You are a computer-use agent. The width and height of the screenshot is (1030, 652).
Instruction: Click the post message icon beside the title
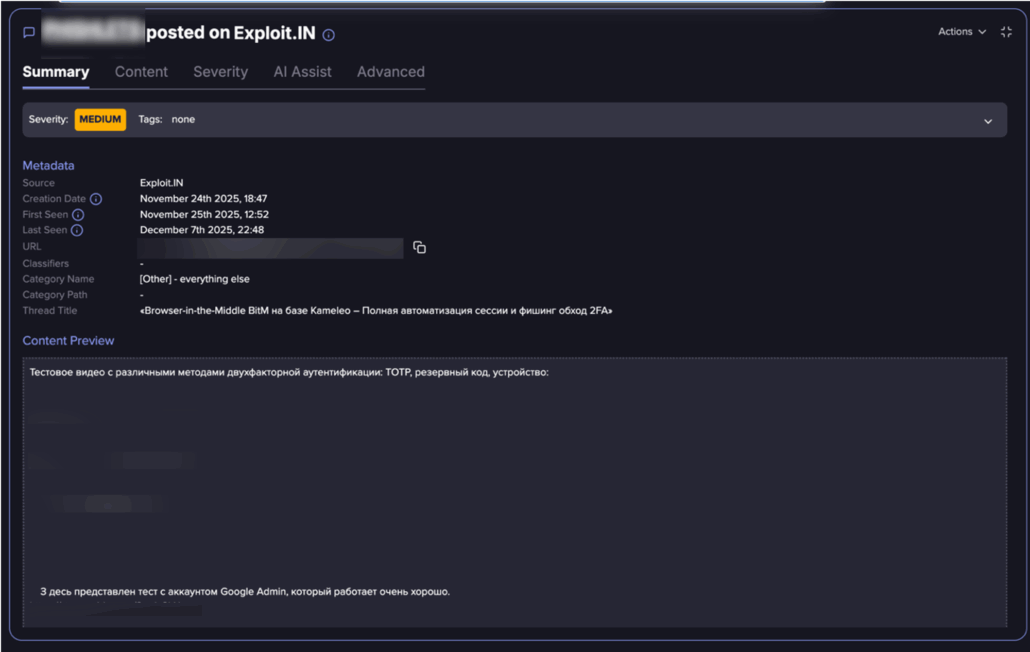point(29,33)
